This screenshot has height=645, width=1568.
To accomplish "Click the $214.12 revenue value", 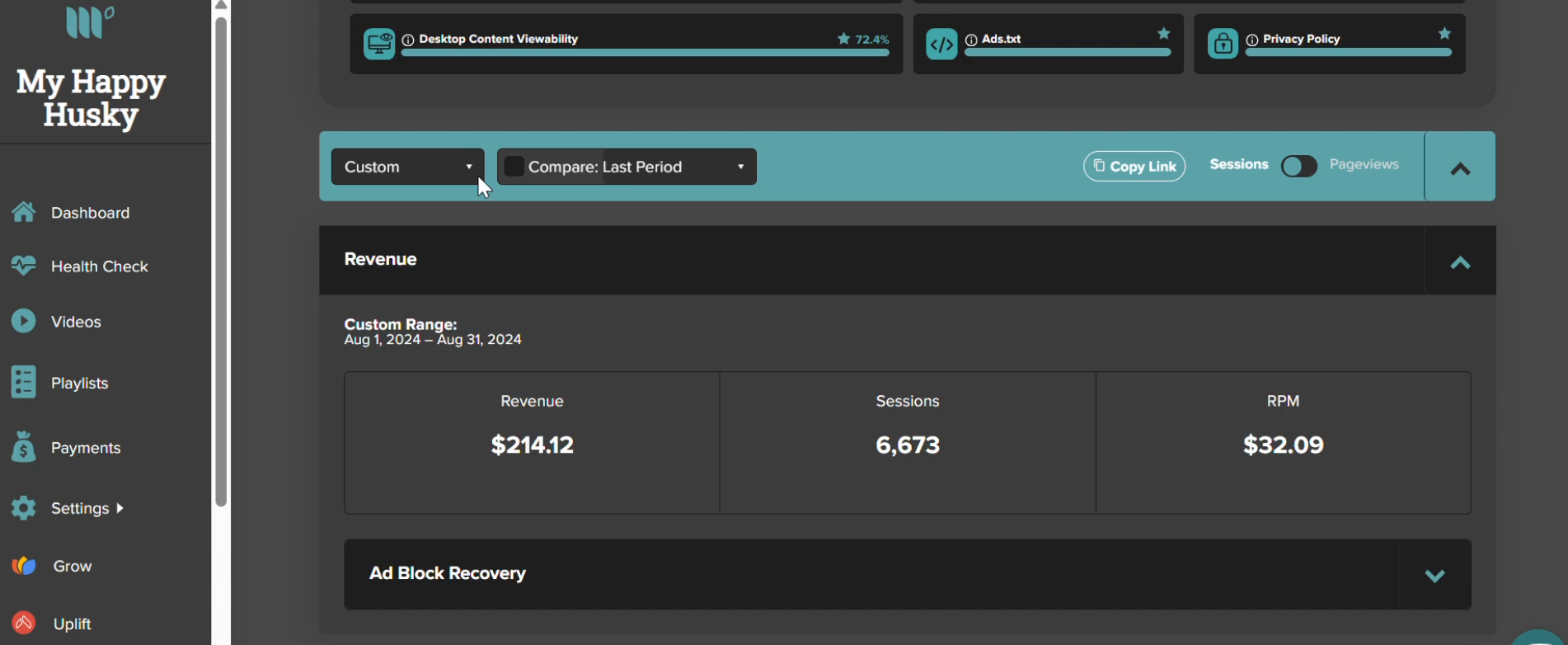I will click(532, 445).
